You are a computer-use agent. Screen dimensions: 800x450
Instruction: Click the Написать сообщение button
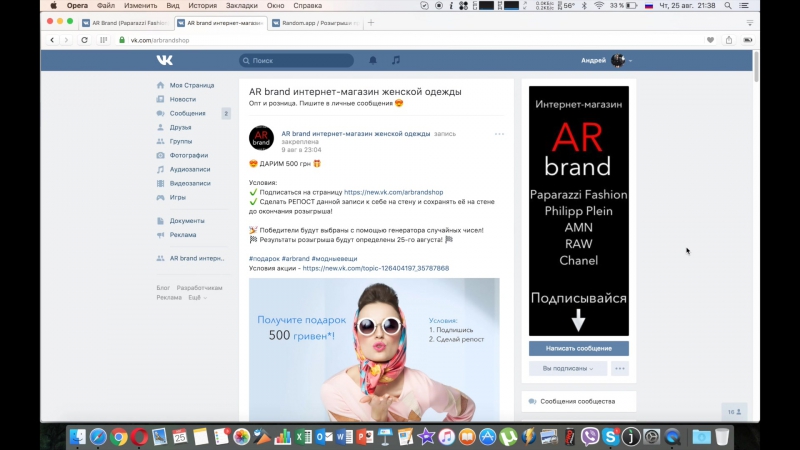coord(579,348)
